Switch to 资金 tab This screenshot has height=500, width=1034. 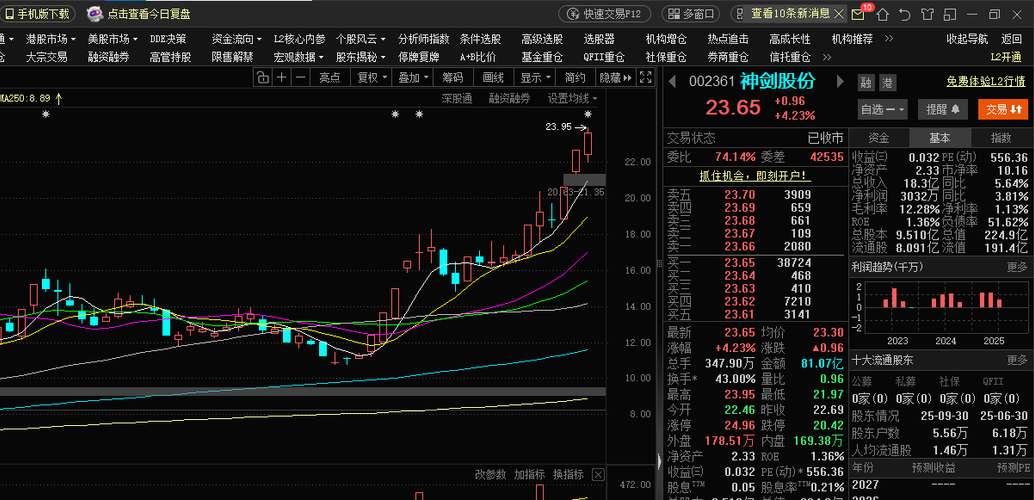pyautogui.click(x=878, y=138)
